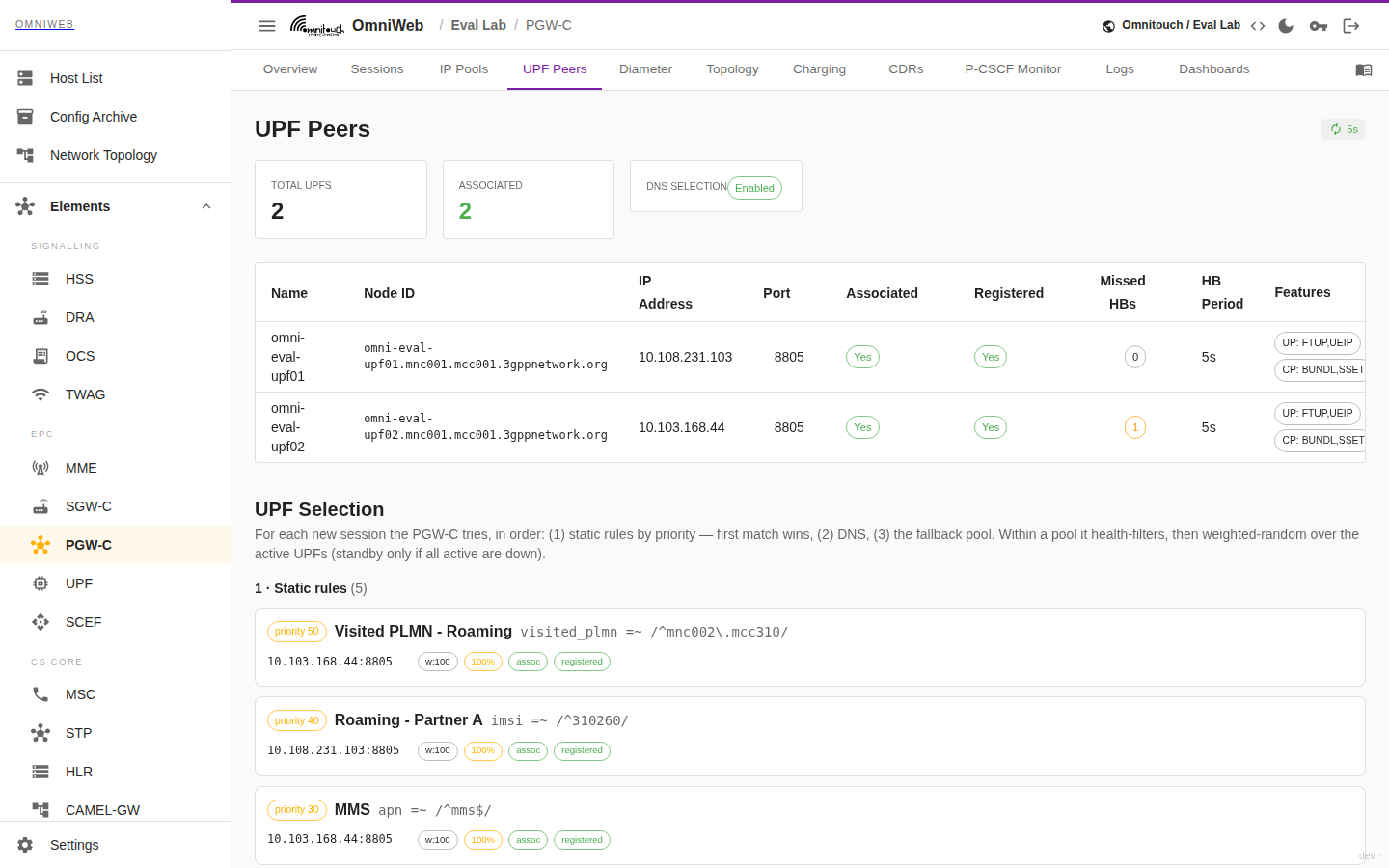Open Network Topology in sidebar
1389x868 pixels.
116,155
